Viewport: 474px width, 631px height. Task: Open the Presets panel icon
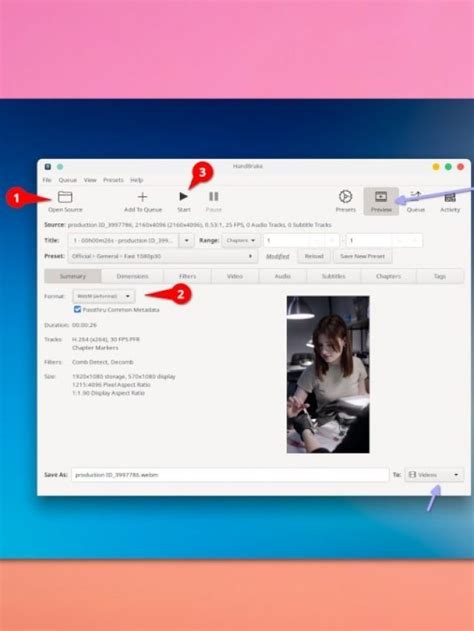345,196
